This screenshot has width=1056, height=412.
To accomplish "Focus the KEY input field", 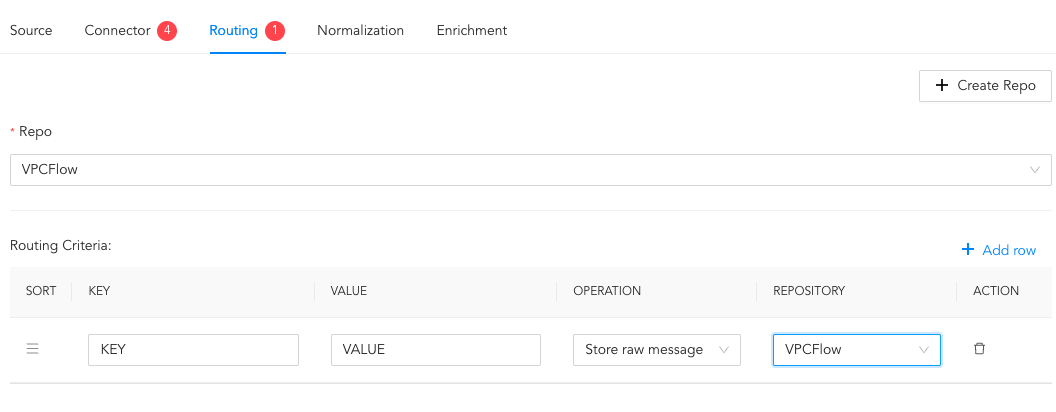I will click(x=193, y=349).
